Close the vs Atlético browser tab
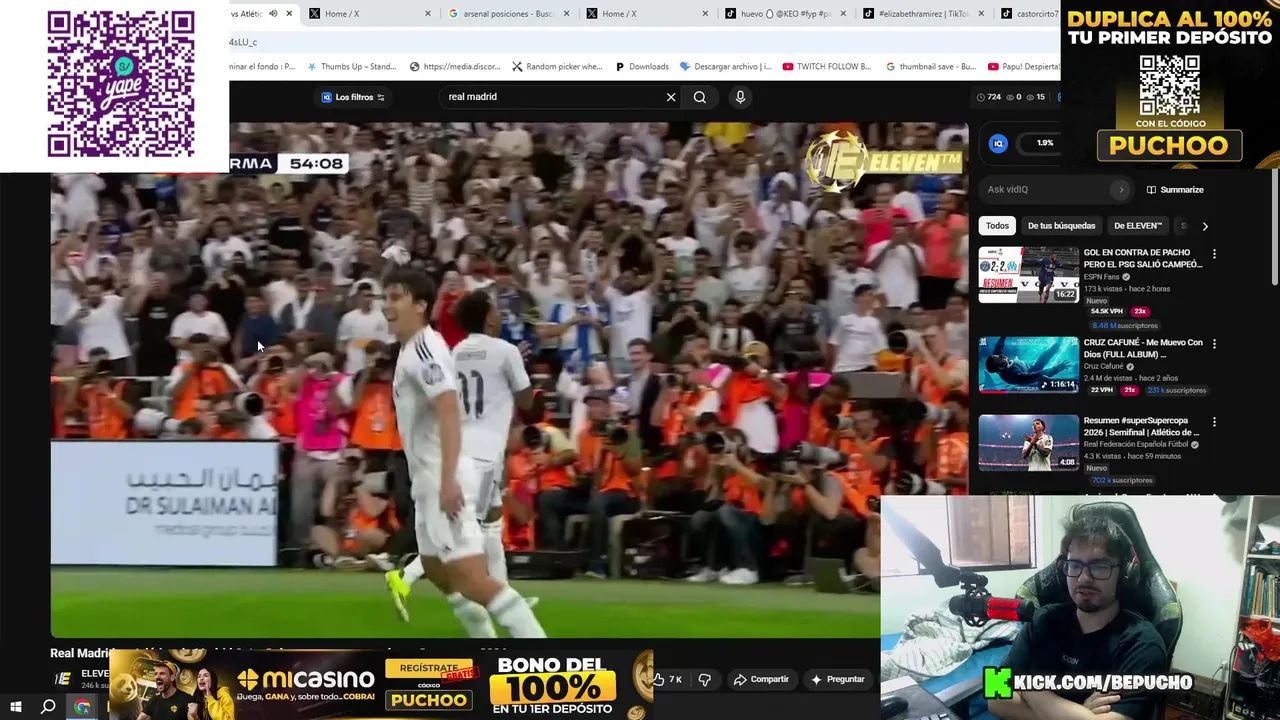The image size is (1280, 720). 289,14
